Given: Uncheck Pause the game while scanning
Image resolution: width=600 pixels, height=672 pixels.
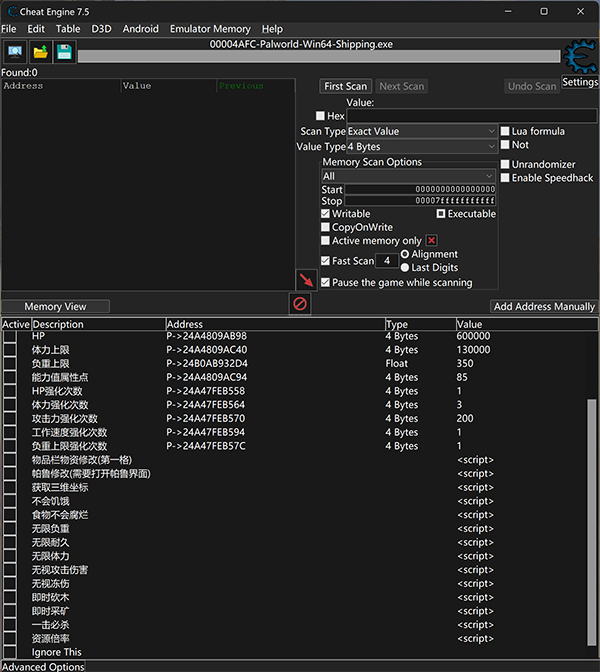Looking at the screenshot, I should pos(325,282).
